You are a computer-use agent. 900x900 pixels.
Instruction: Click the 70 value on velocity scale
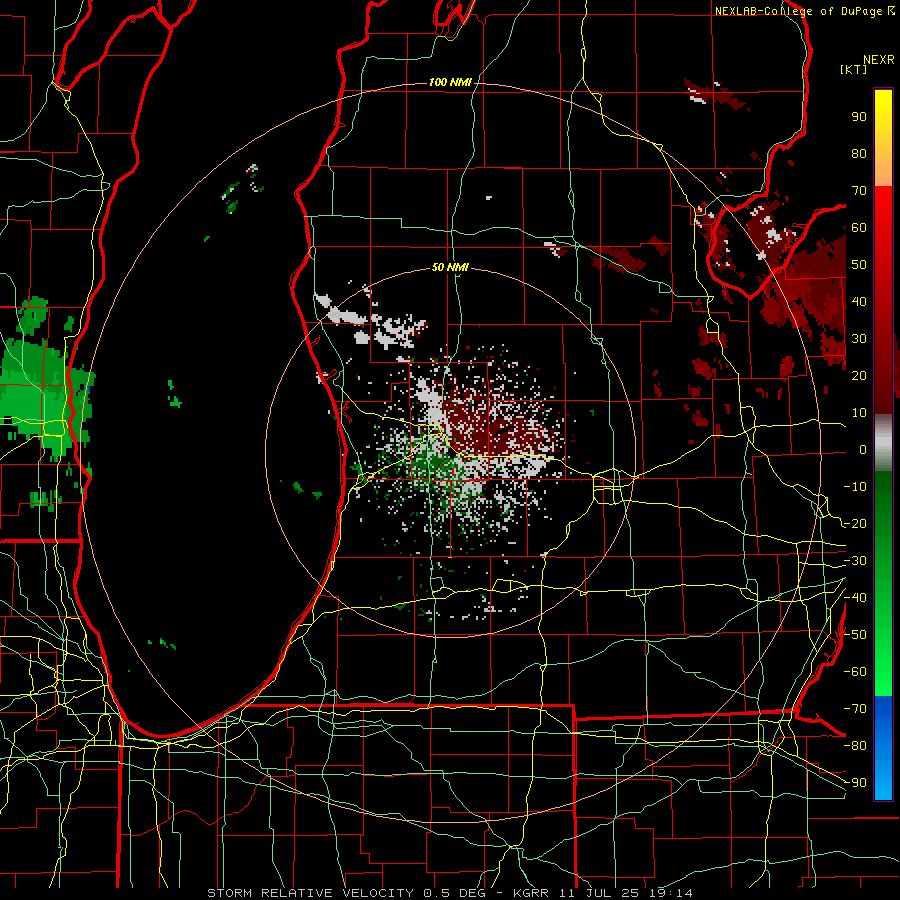pyautogui.click(x=859, y=191)
